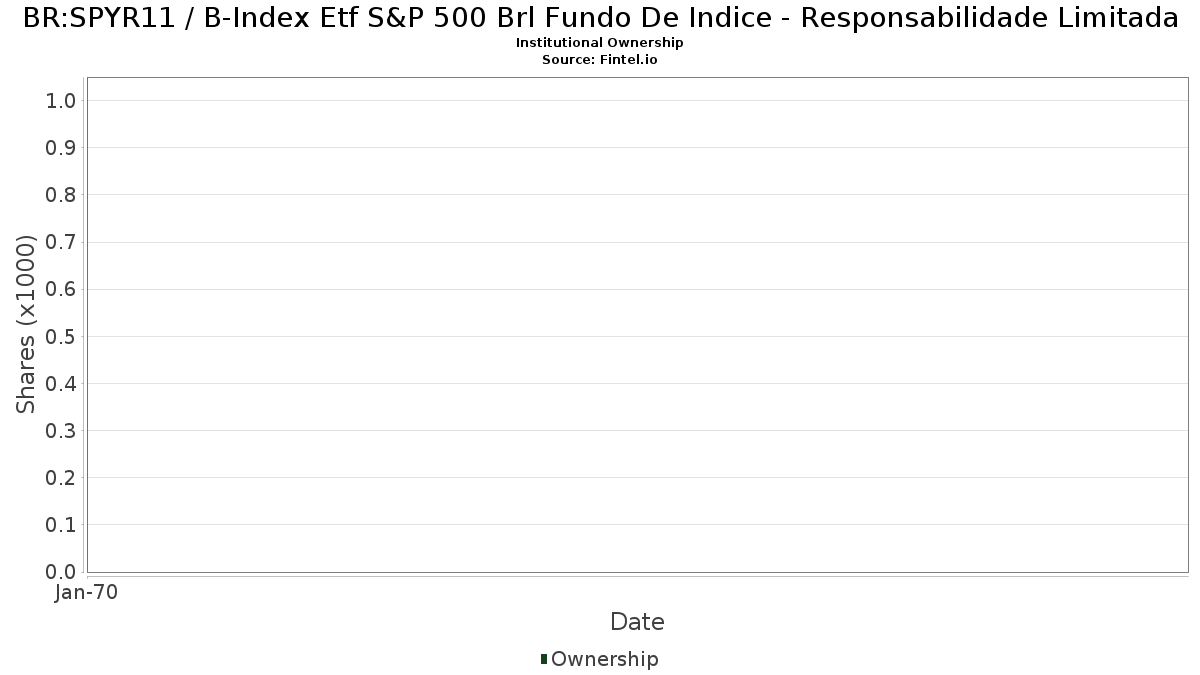Image resolution: width=1200 pixels, height=675 pixels.
Task: Click the center of the empty plot area
Action: tap(637, 324)
